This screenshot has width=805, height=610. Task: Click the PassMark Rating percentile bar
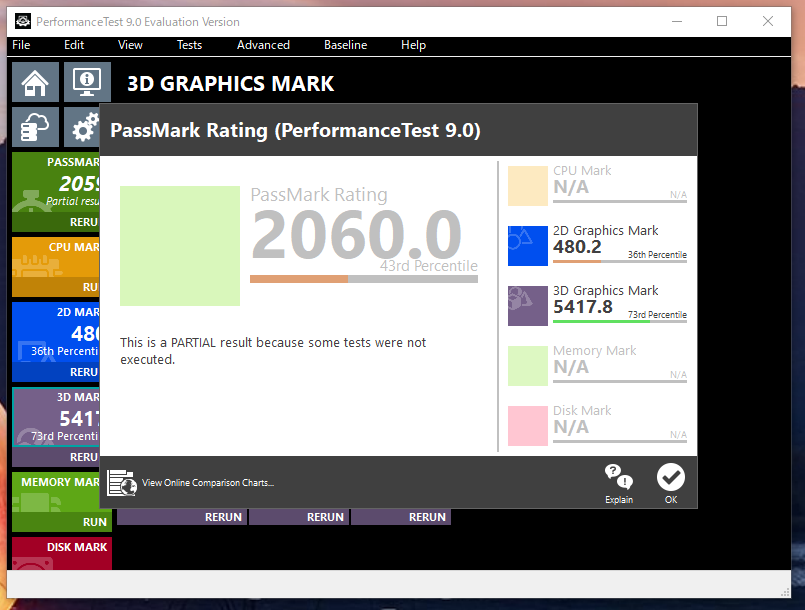[364, 279]
